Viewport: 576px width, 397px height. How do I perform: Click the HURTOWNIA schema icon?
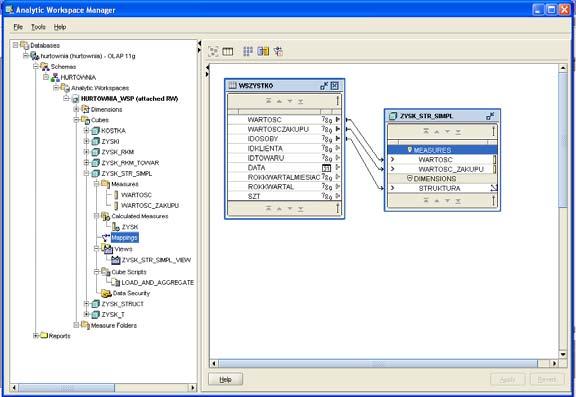click(x=55, y=77)
